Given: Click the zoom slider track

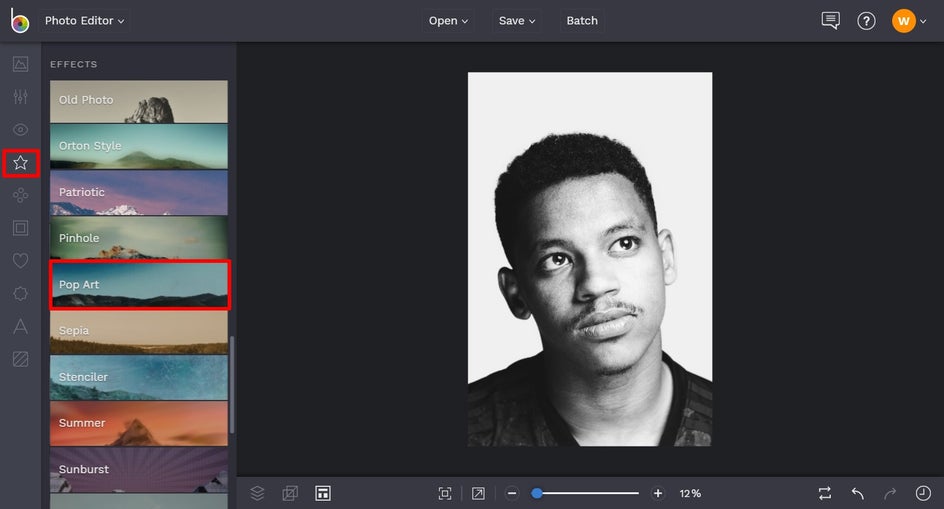Looking at the screenshot, I should (590, 493).
